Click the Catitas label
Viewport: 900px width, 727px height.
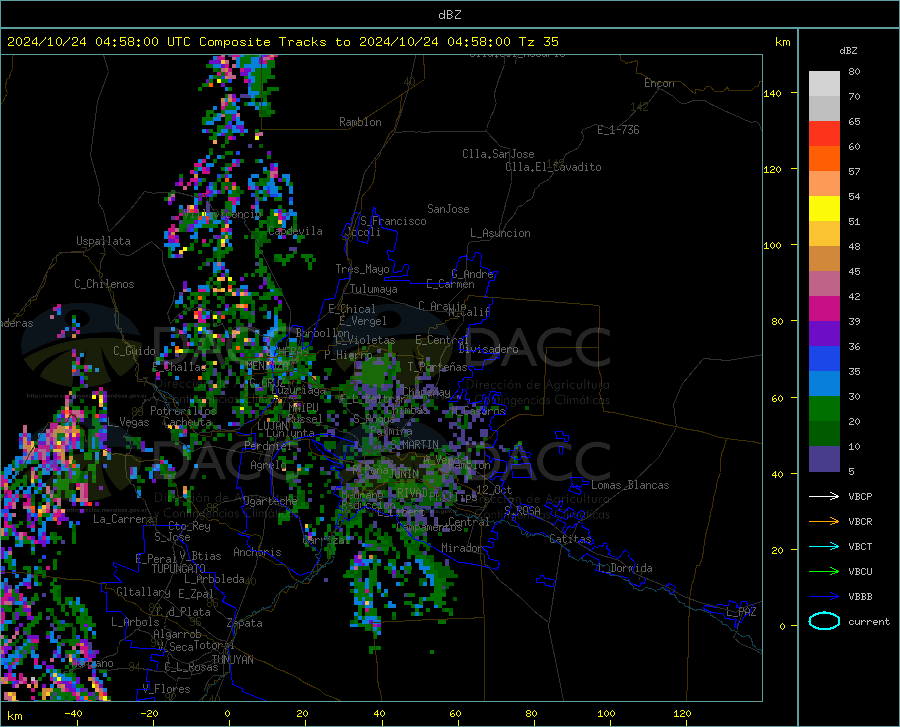571,539
